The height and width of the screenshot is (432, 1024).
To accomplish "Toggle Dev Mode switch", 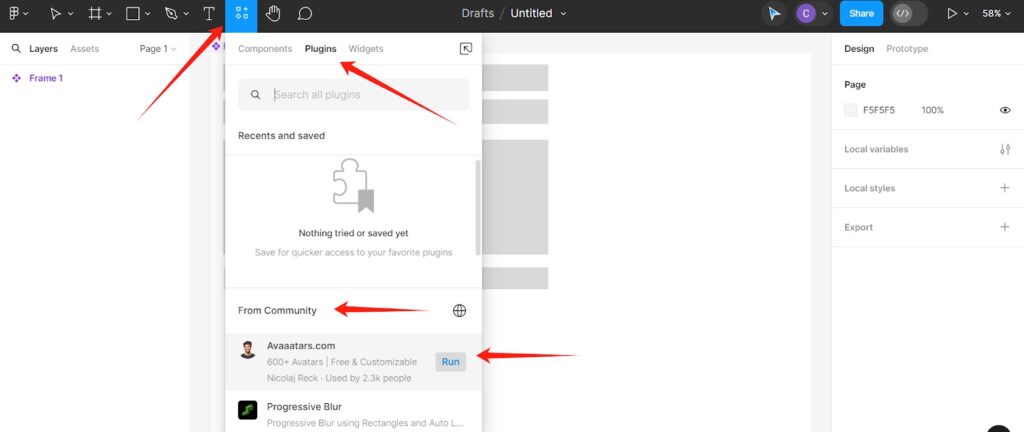I will (908, 14).
